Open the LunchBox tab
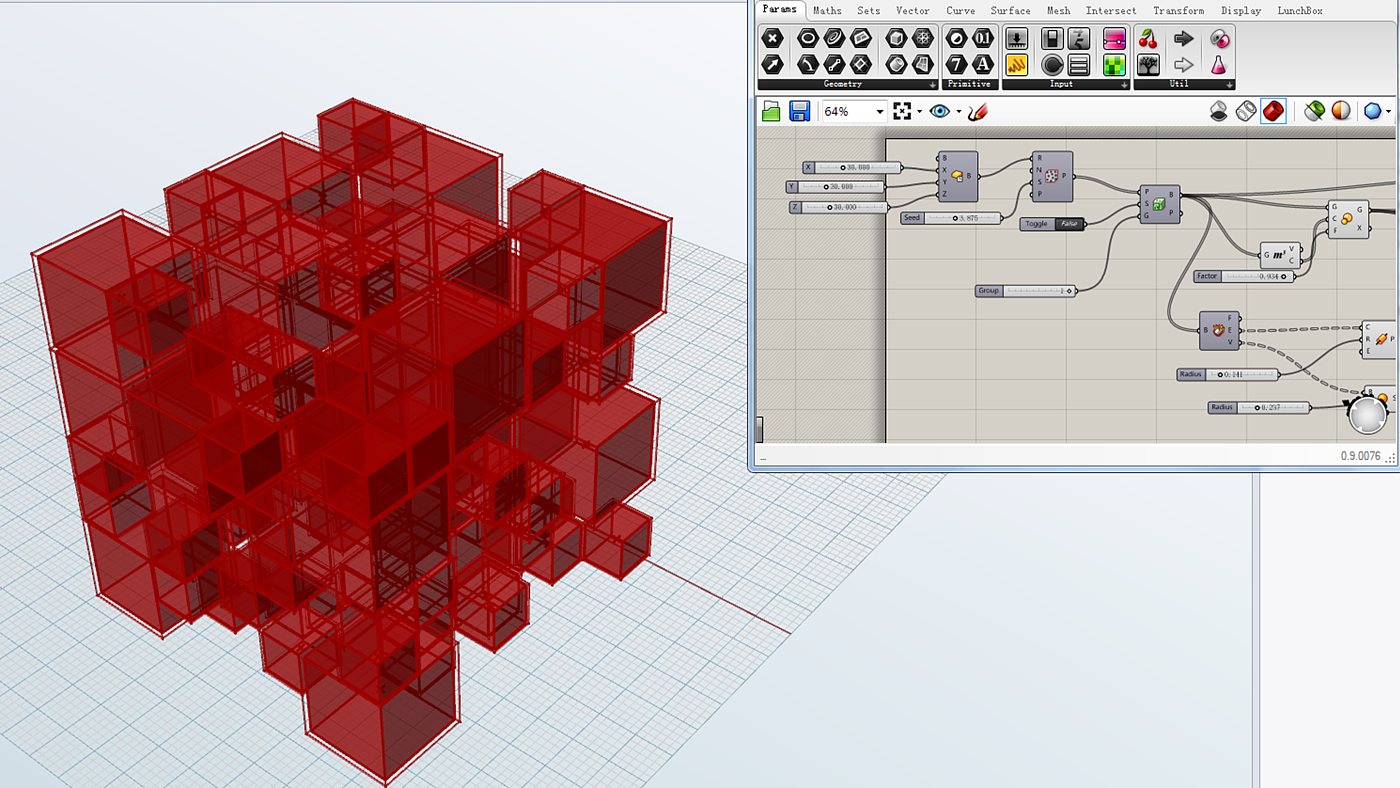 click(1299, 11)
